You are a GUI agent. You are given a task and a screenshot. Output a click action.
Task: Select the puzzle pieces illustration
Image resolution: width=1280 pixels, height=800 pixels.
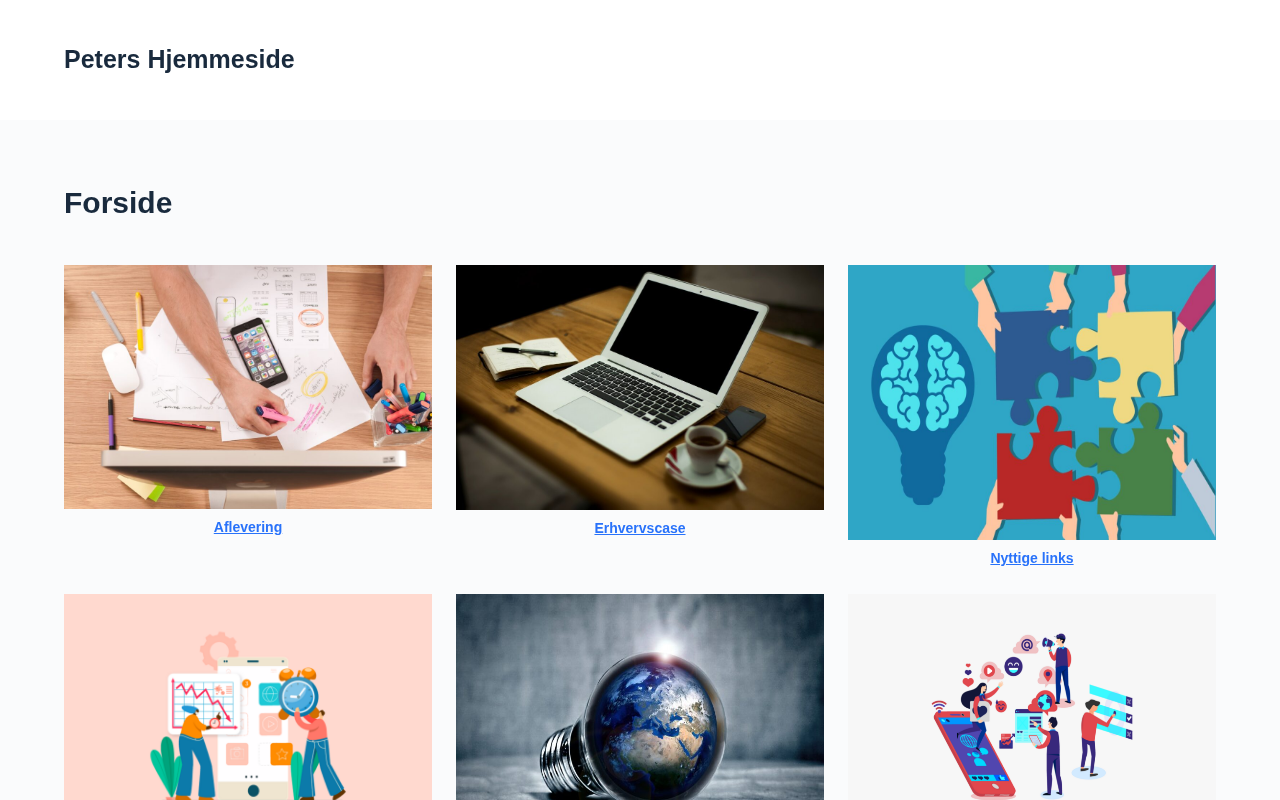(x=1032, y=402)
